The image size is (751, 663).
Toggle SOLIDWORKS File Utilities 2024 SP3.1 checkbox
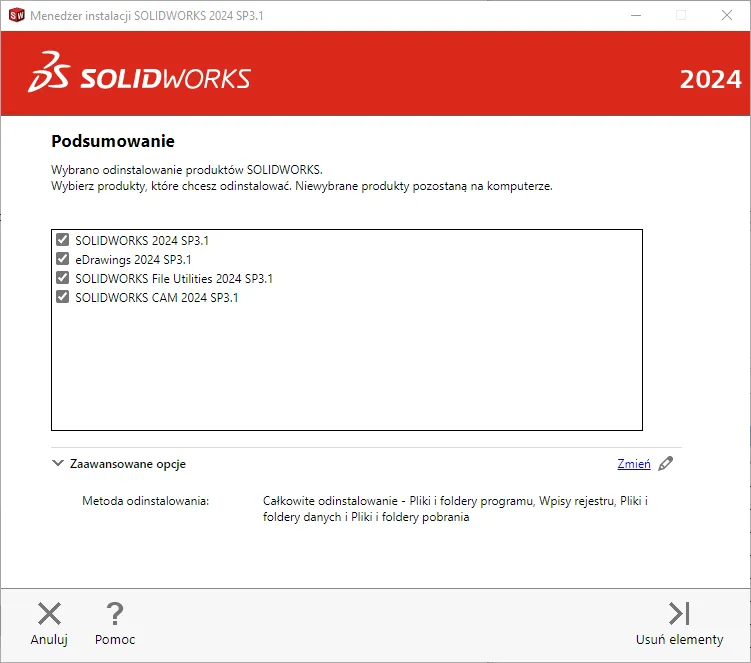(62, 278)
